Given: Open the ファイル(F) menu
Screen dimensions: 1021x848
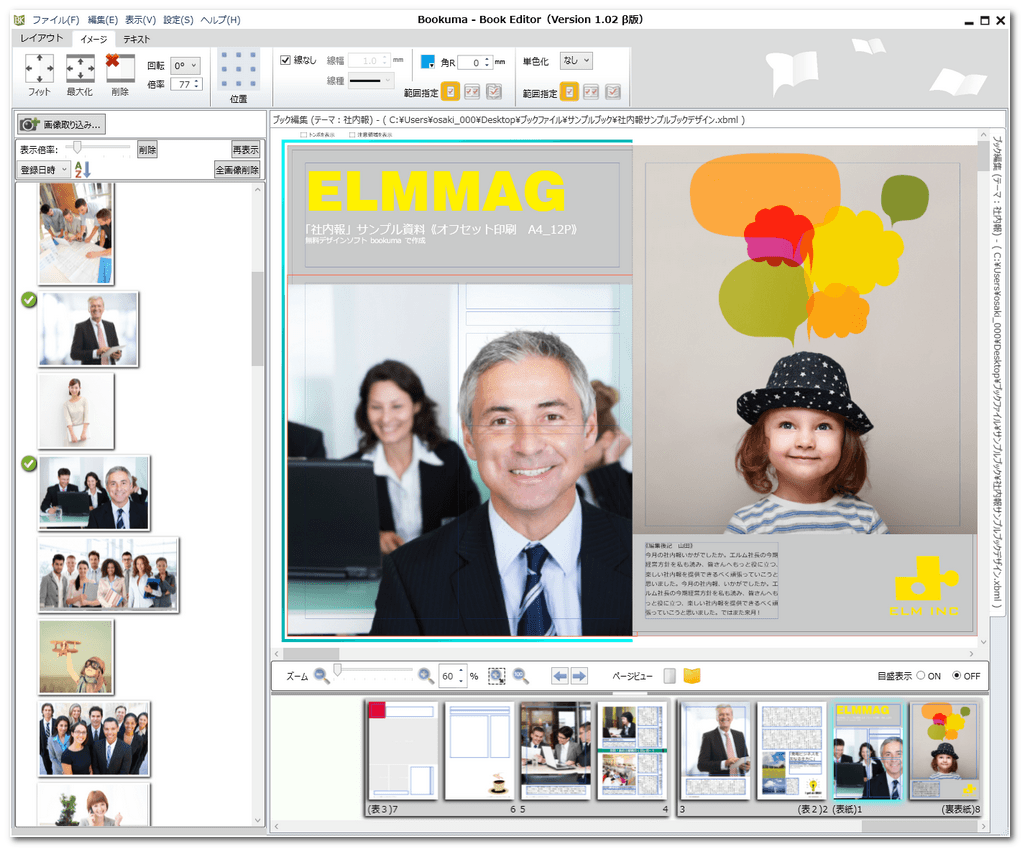Looking at the screenshot, I should pyautogui.click(x=56, y=20).
